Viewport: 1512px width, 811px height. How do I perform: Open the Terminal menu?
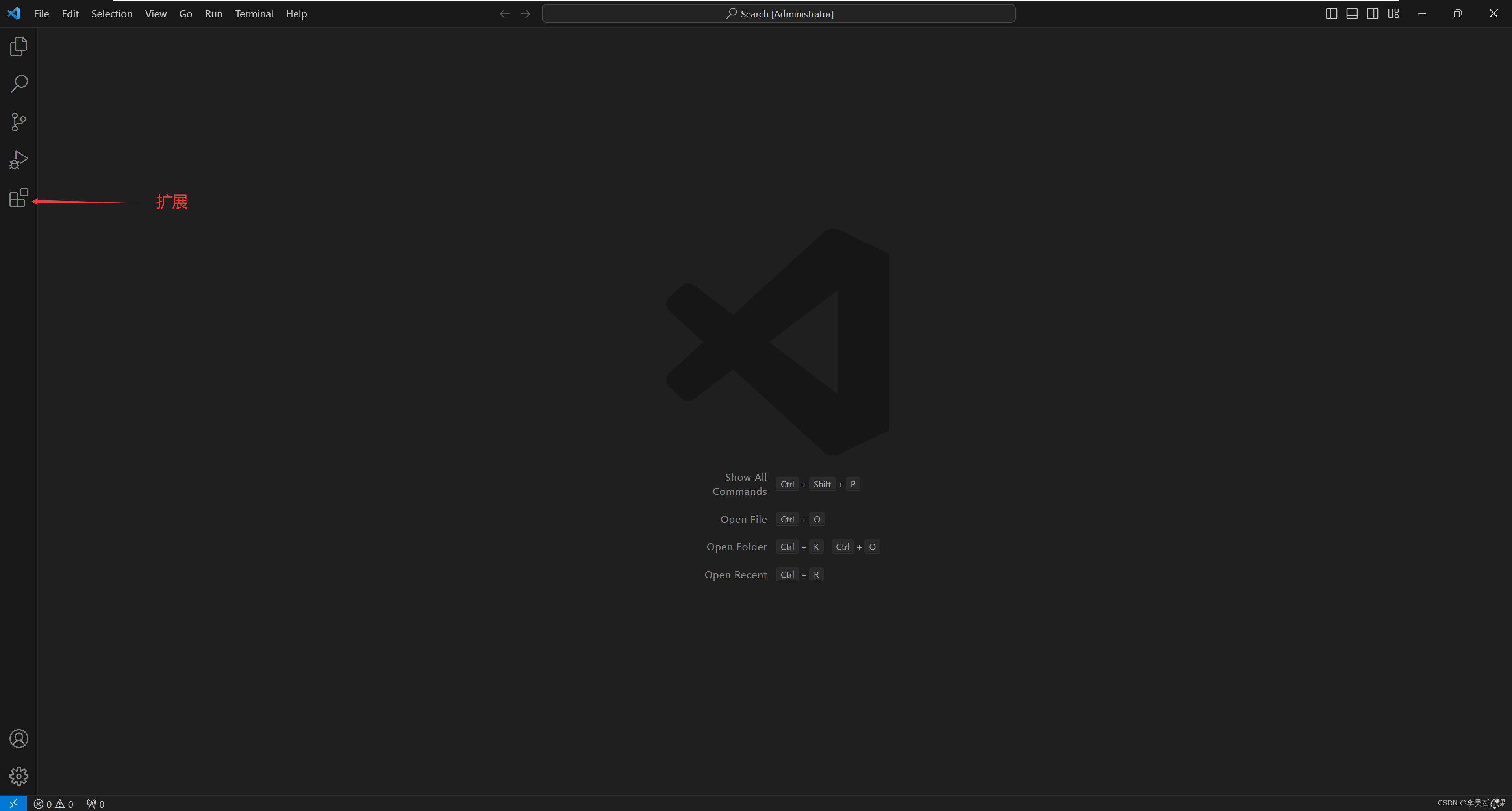[x=254, y=13]
